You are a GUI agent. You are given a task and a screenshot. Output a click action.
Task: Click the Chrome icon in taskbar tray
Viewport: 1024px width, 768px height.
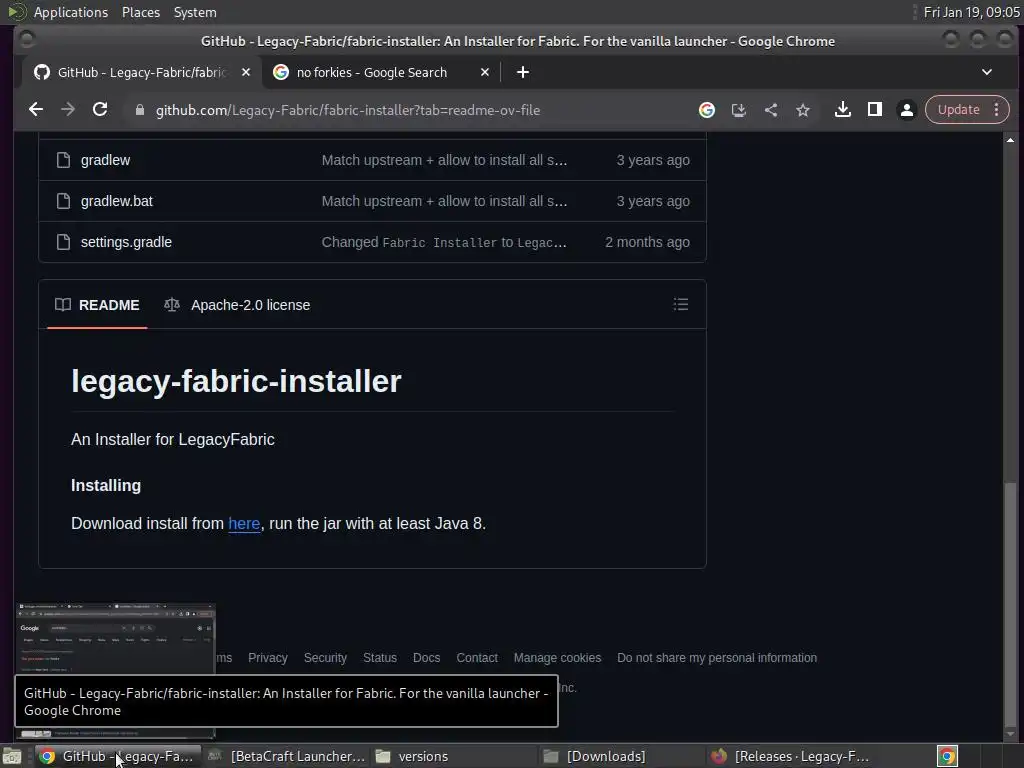(947, 756)
